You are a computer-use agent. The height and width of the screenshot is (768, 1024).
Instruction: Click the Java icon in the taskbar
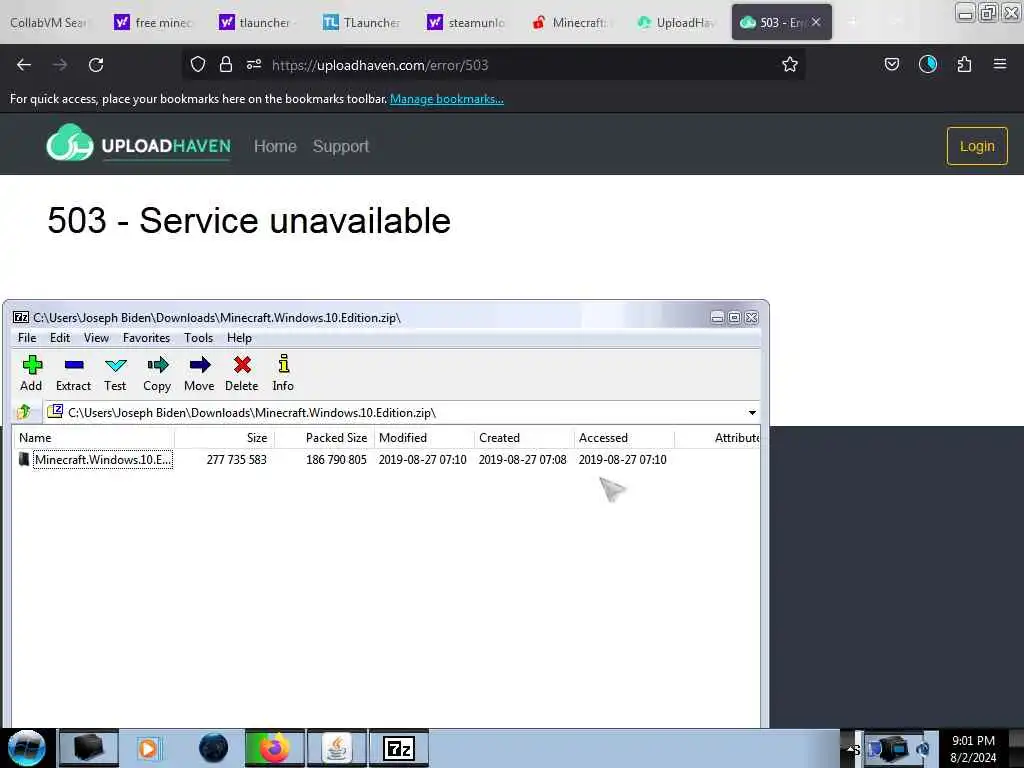coord(337,748)
